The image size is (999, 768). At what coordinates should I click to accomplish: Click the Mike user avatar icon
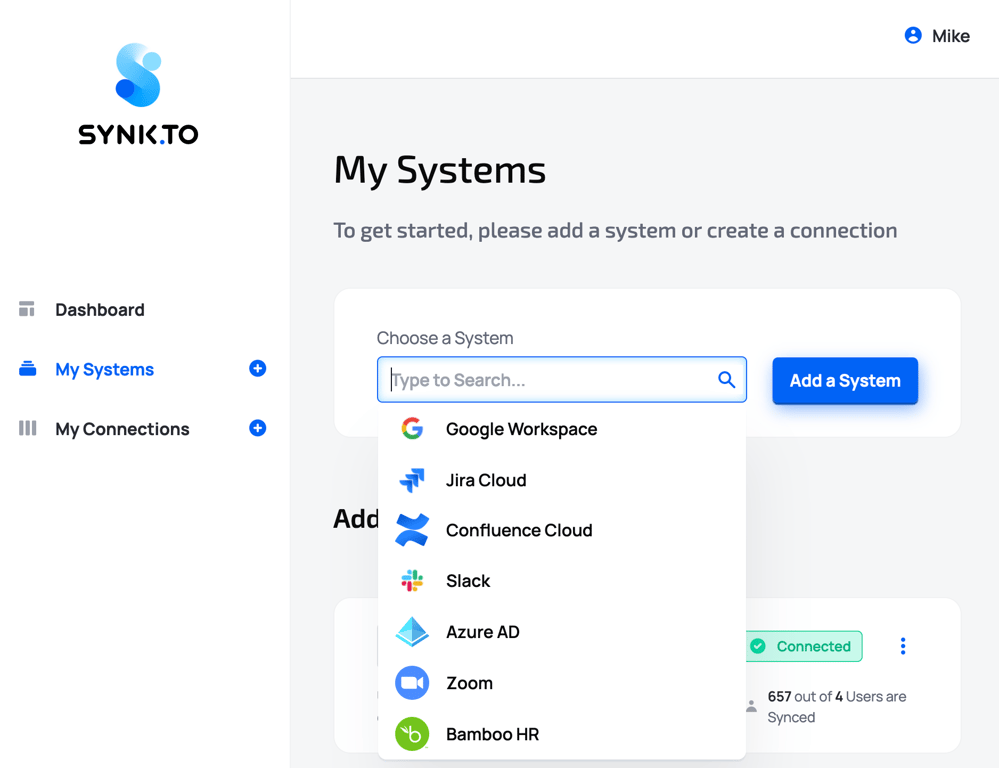coord(913,36)
